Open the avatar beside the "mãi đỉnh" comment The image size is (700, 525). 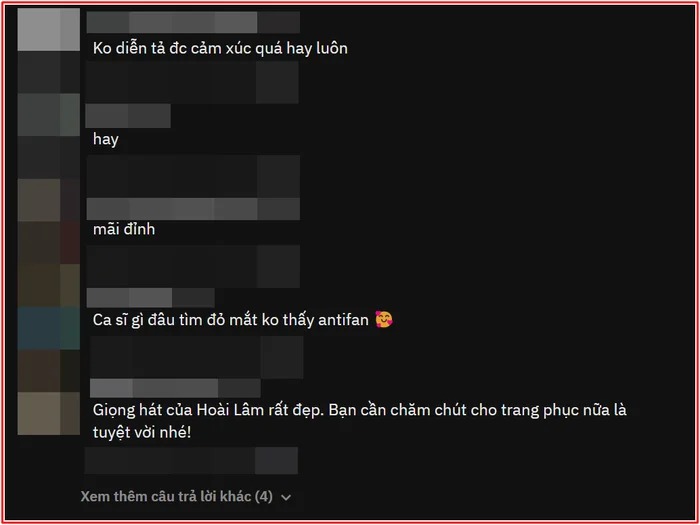49,200
